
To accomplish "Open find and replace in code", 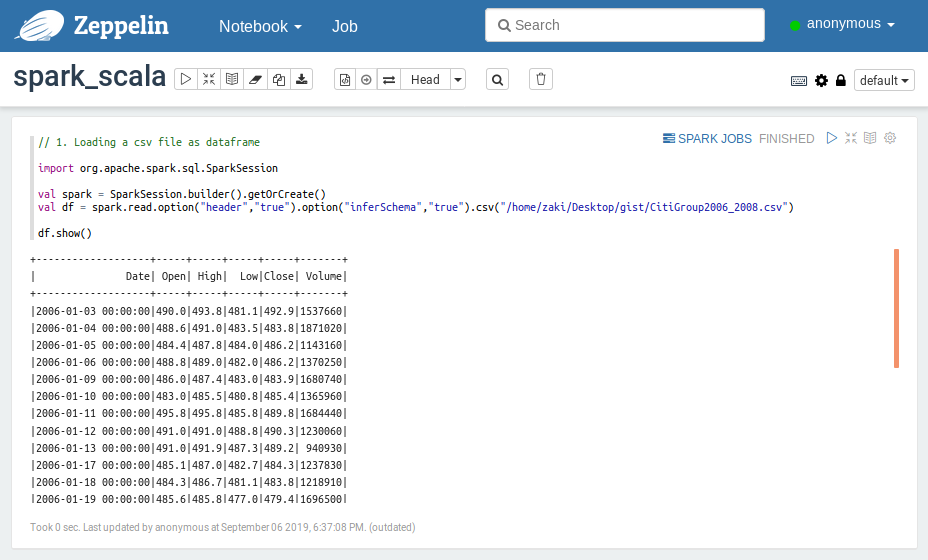I will click(498, 79).
